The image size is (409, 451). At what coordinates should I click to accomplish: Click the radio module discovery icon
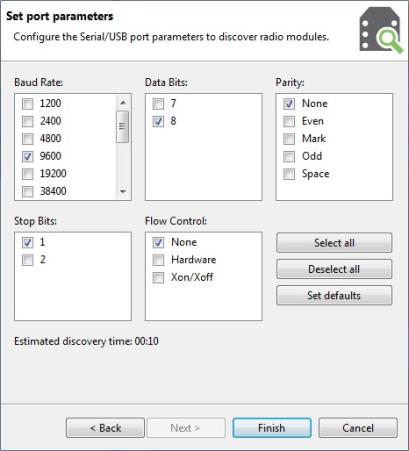point(381,30)
